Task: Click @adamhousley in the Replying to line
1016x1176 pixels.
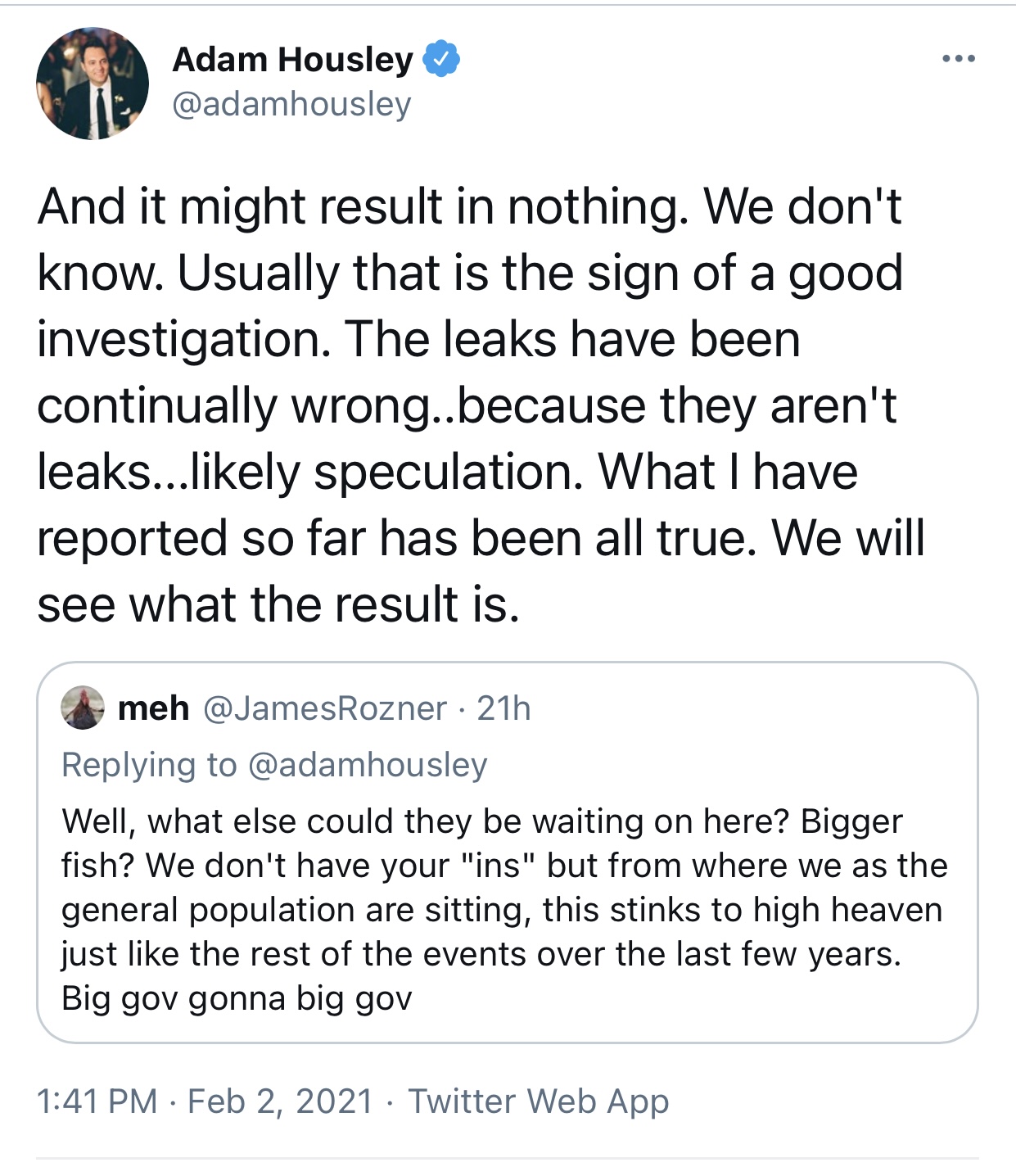Action: (x=367, y=765)
